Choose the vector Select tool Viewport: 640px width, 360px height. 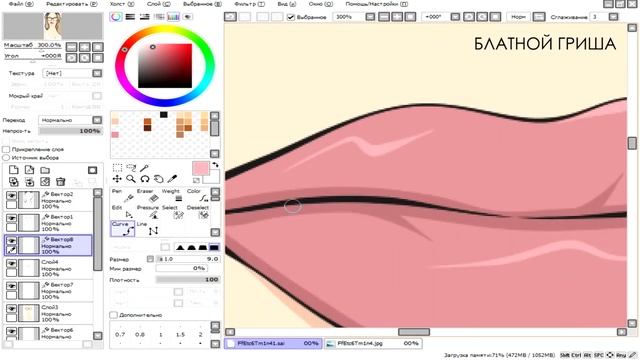[x=173, y=212]
